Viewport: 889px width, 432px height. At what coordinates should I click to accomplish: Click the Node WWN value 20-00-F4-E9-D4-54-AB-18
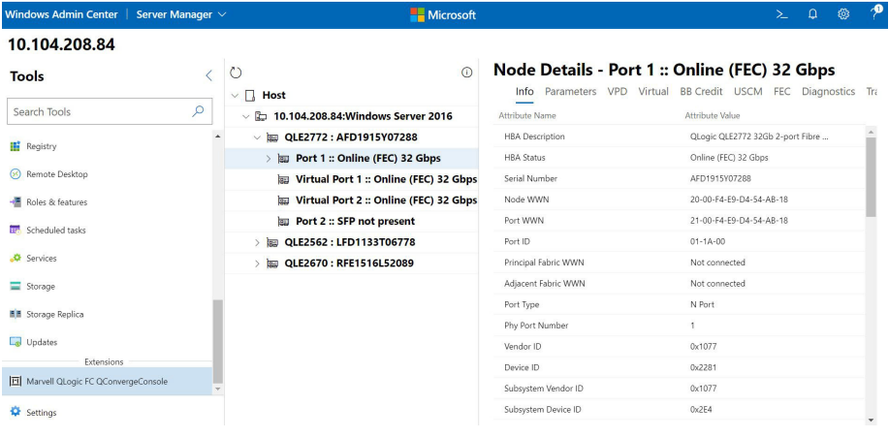pos(739,200)
